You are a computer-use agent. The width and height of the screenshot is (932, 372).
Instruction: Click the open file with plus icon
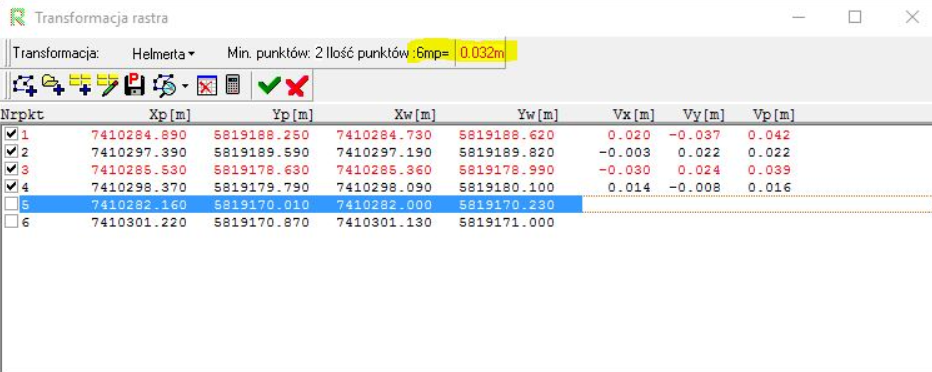click(x=53, y=86)
